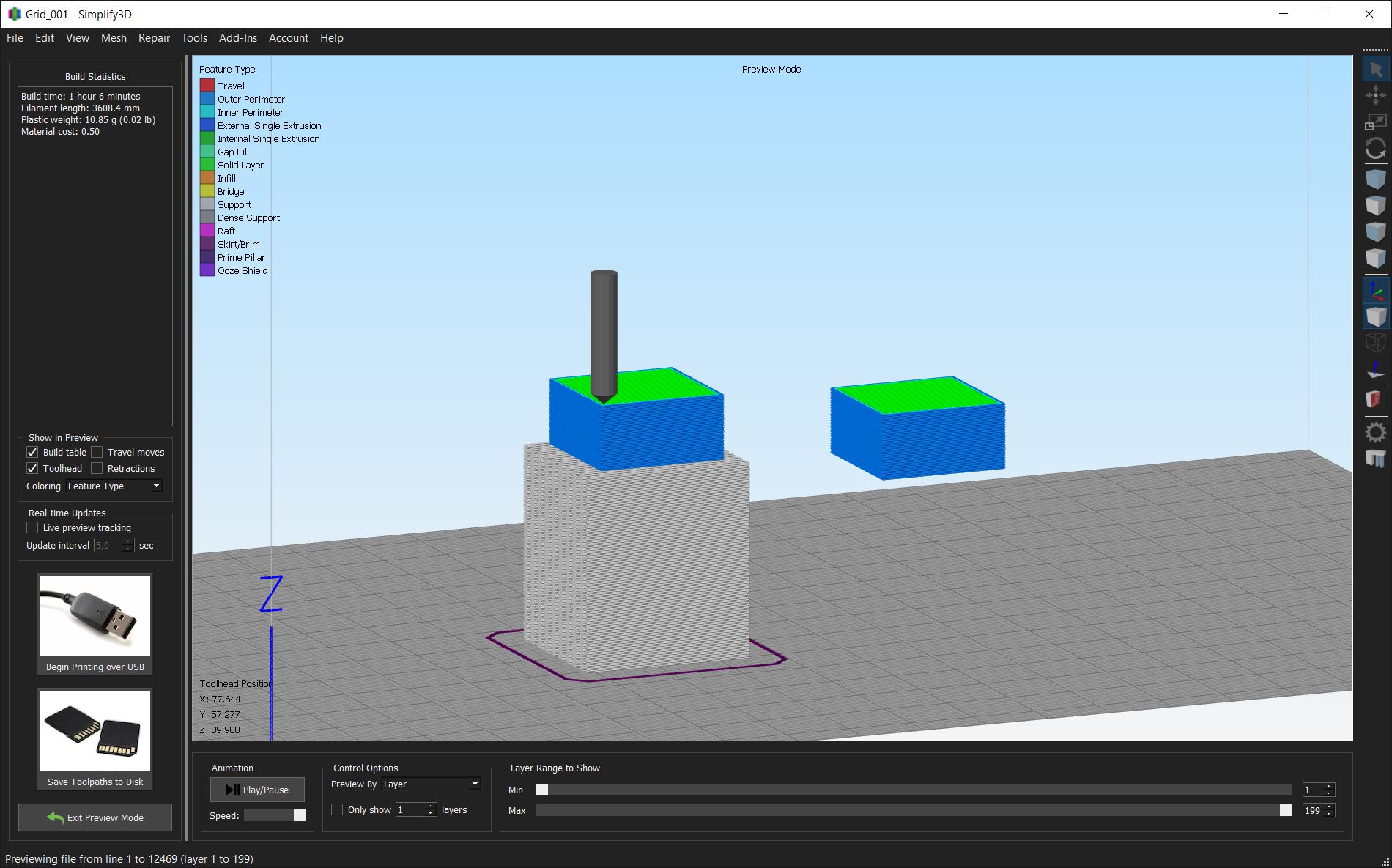Click the status bar previewing file message
Screen dimensions: 1392x868
coord(129,858)
